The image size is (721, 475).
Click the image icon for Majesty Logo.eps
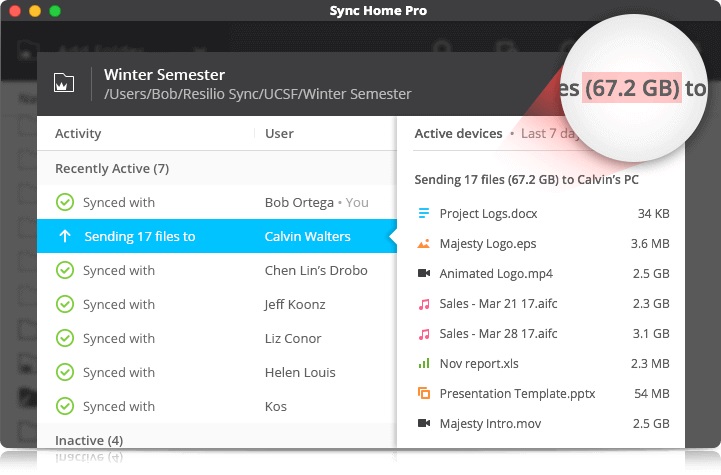[423, 244]
